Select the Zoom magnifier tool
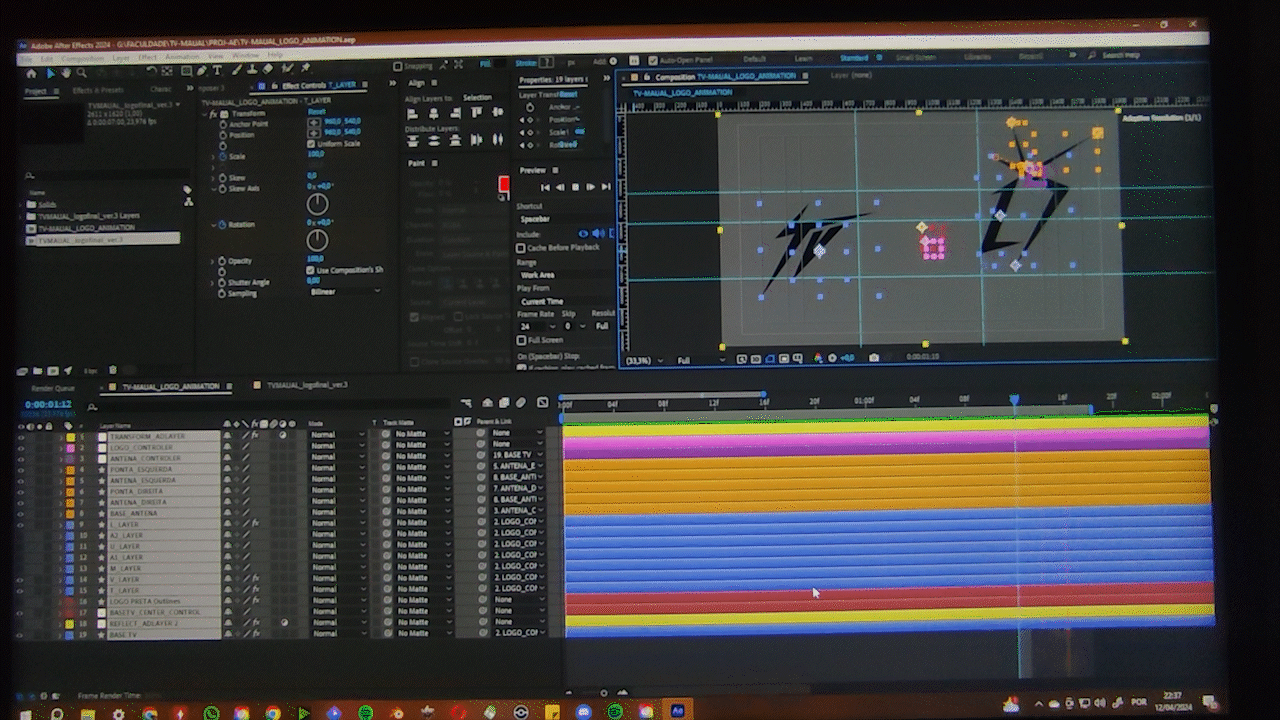Image resolution: width=1280 pixels, height=720 pixels. [80, 72]
